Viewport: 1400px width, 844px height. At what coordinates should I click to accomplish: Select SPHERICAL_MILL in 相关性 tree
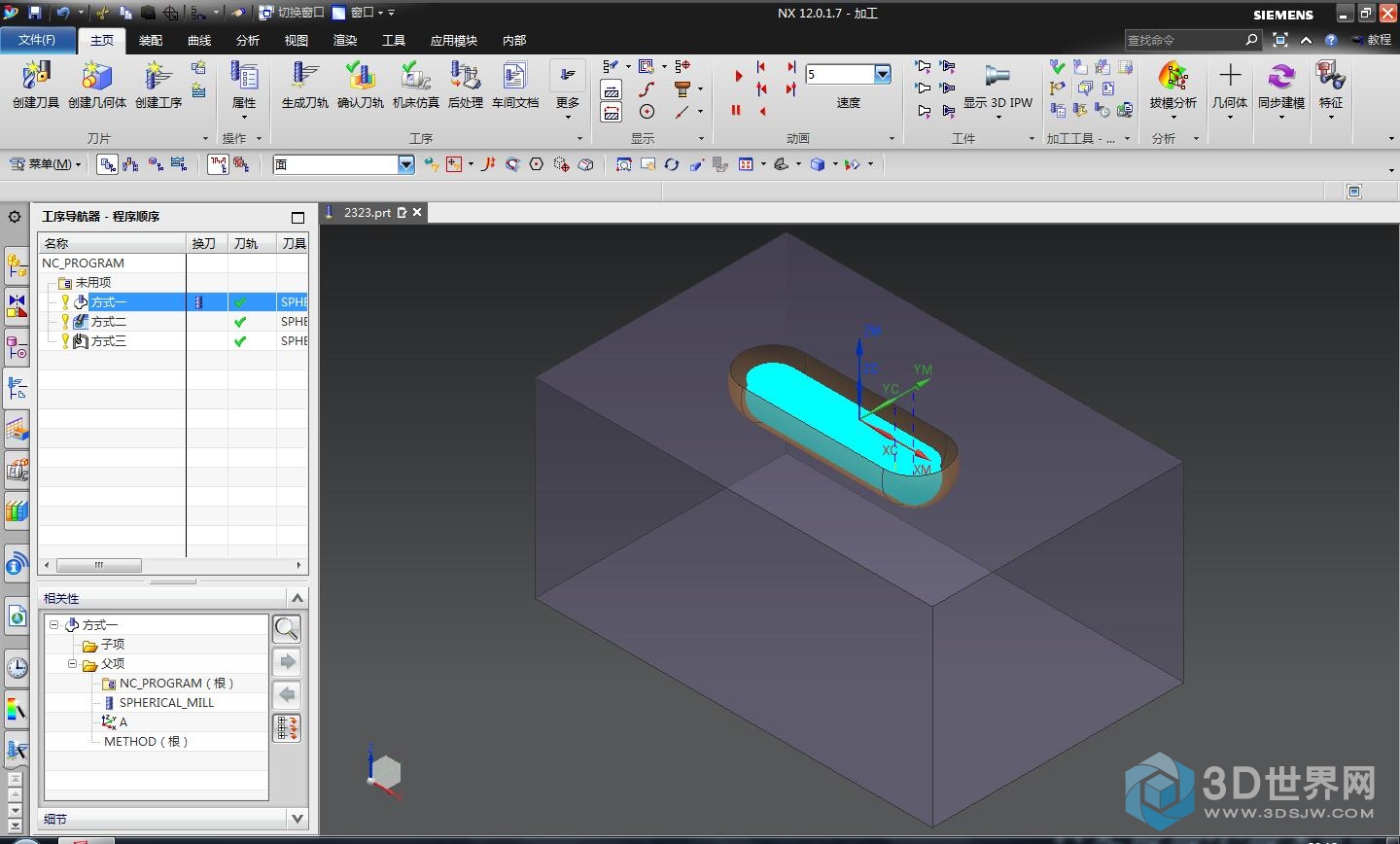point(166,703)
